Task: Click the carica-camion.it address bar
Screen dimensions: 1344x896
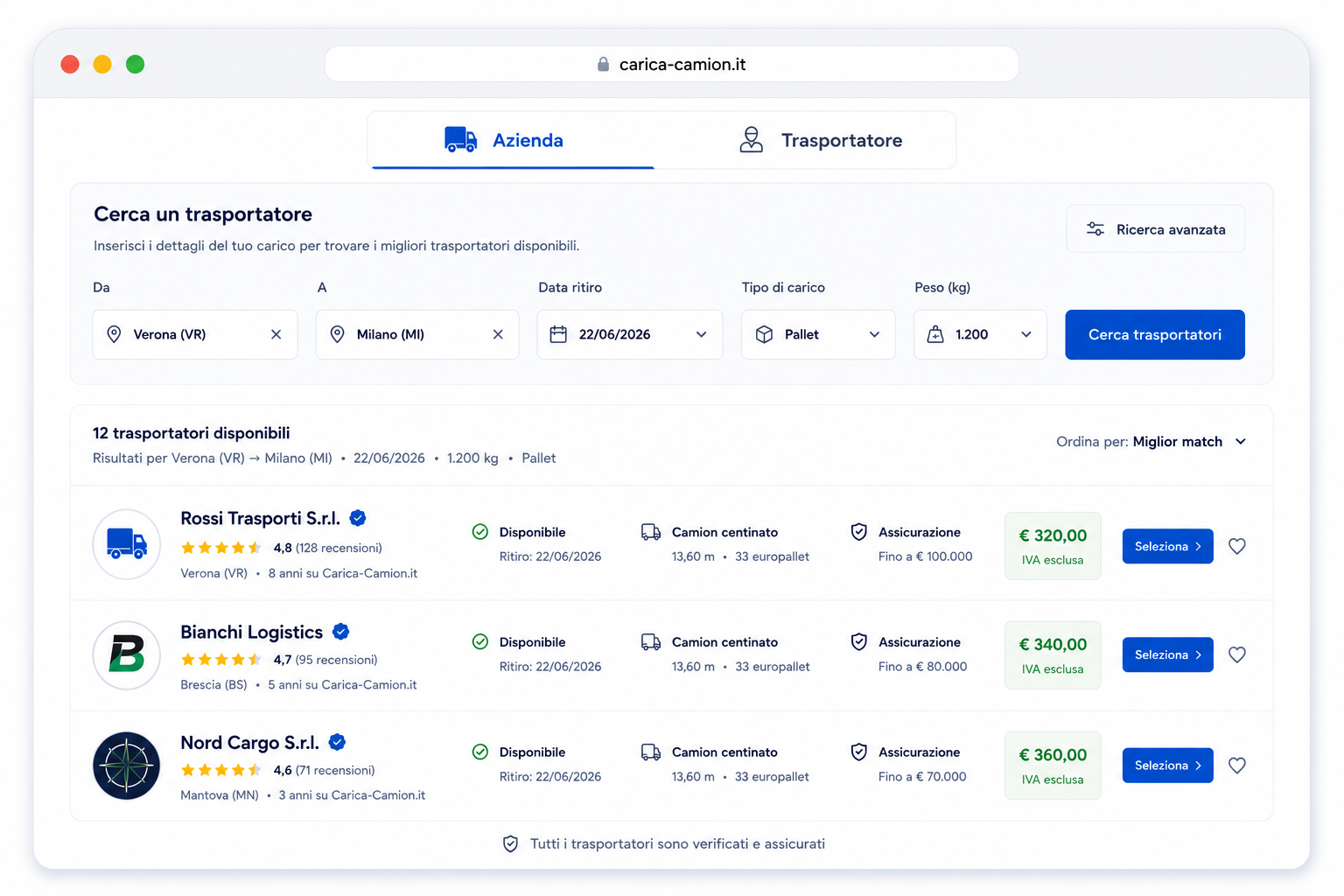Action: tap(672, 64)
